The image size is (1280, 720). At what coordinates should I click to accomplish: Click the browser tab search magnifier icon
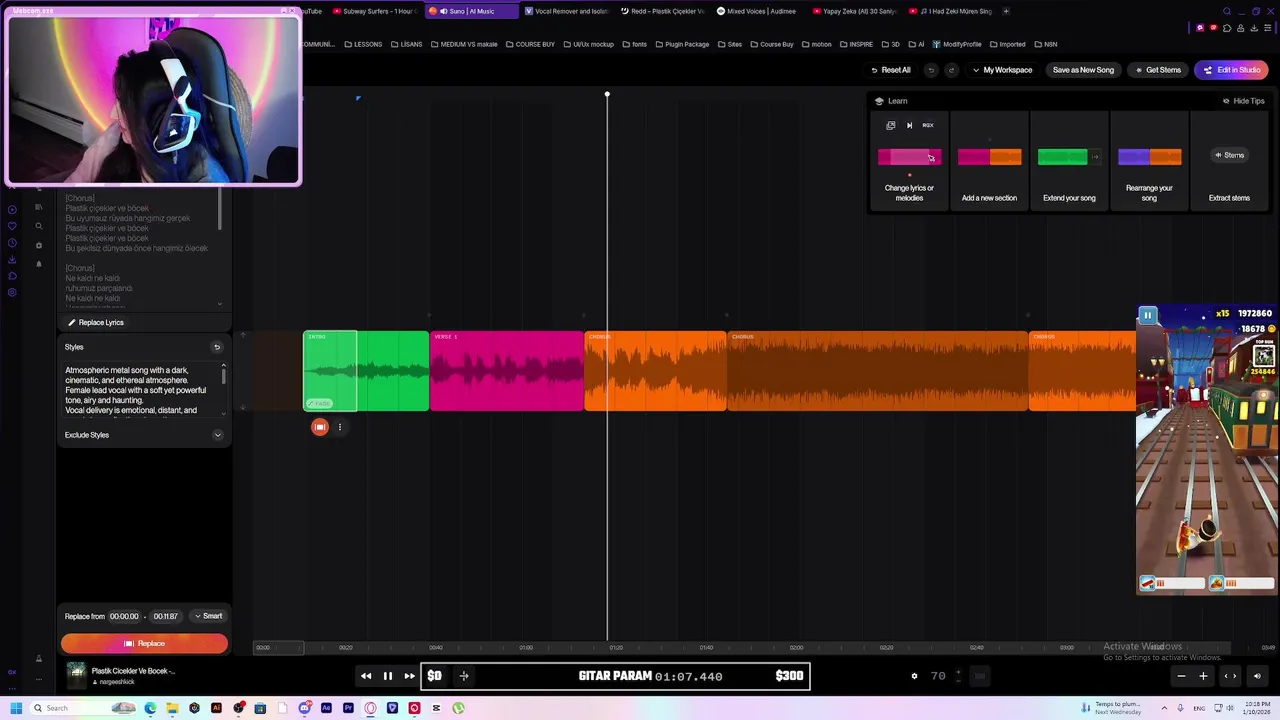pyautogui.click(x=1227, y=11)
